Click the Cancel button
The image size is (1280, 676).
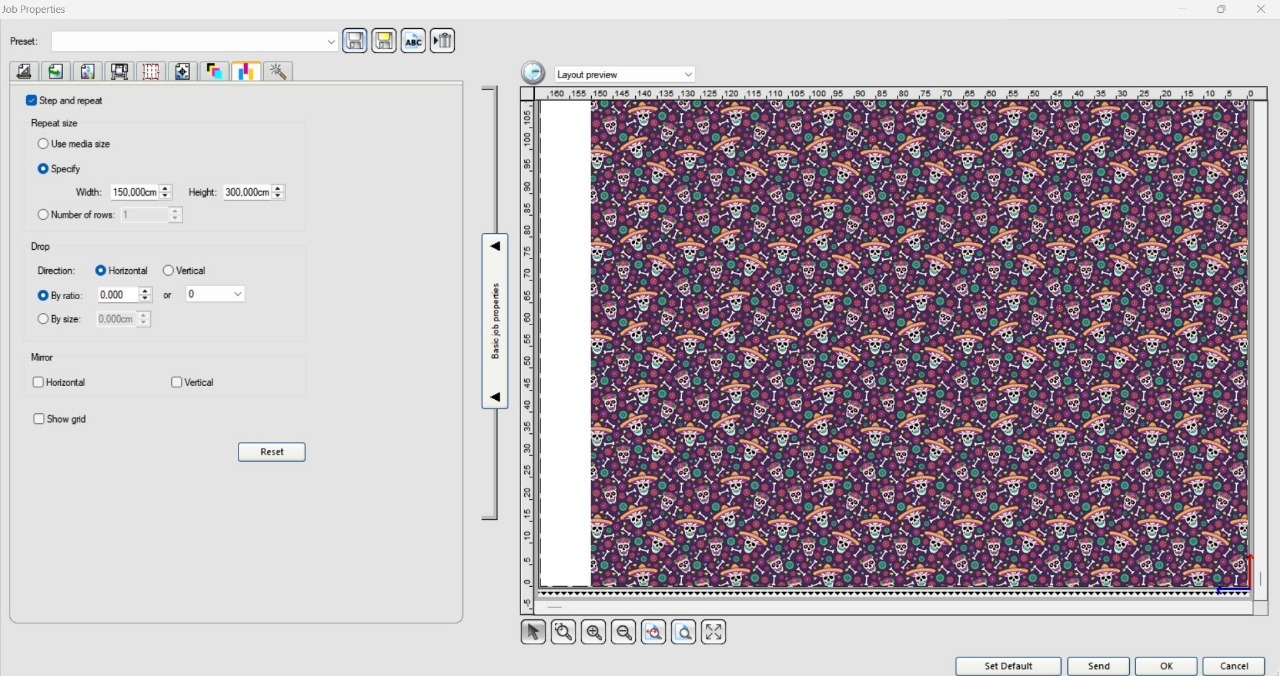pos(1234,666)
